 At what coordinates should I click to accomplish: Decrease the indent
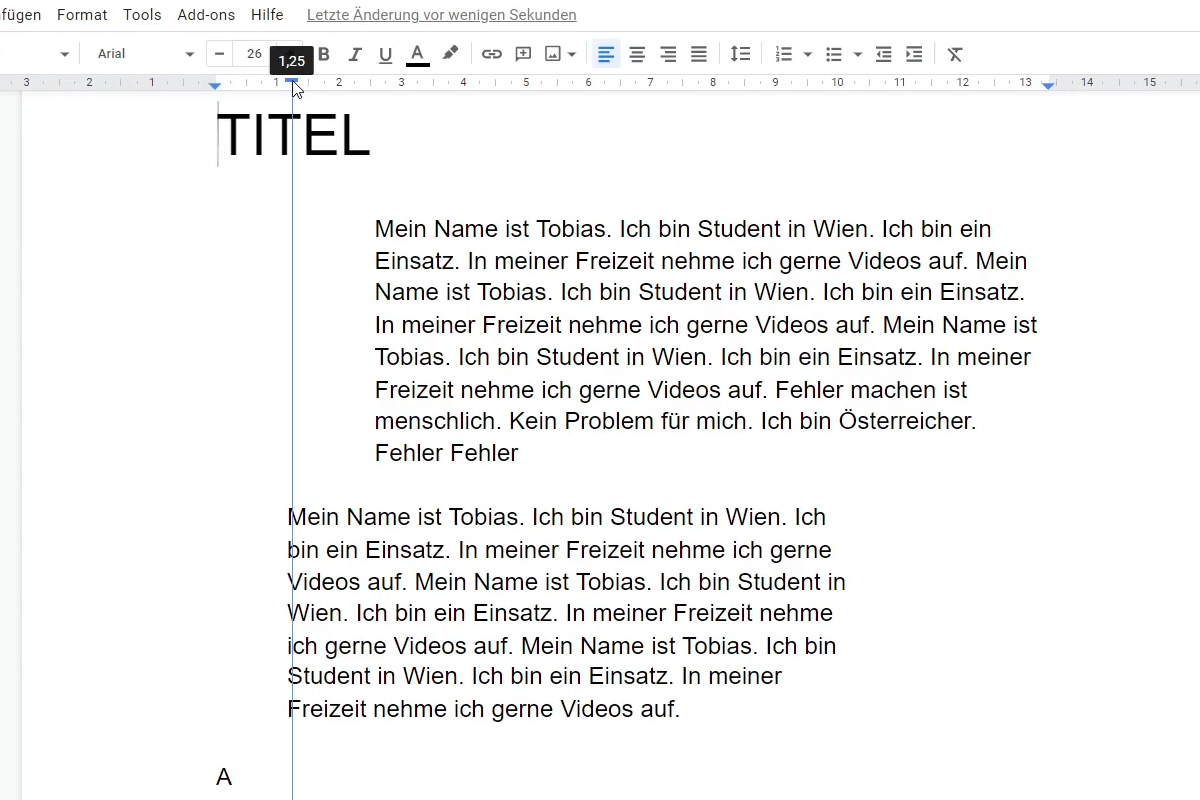point(883,54)
